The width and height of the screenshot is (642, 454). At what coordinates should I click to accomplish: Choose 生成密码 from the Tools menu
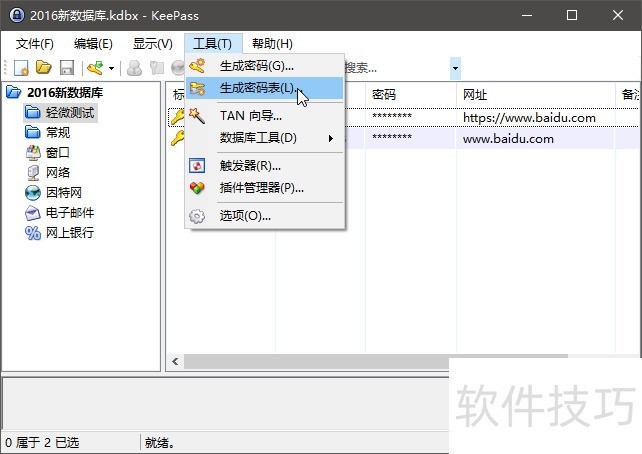click(x=256, y=66)
